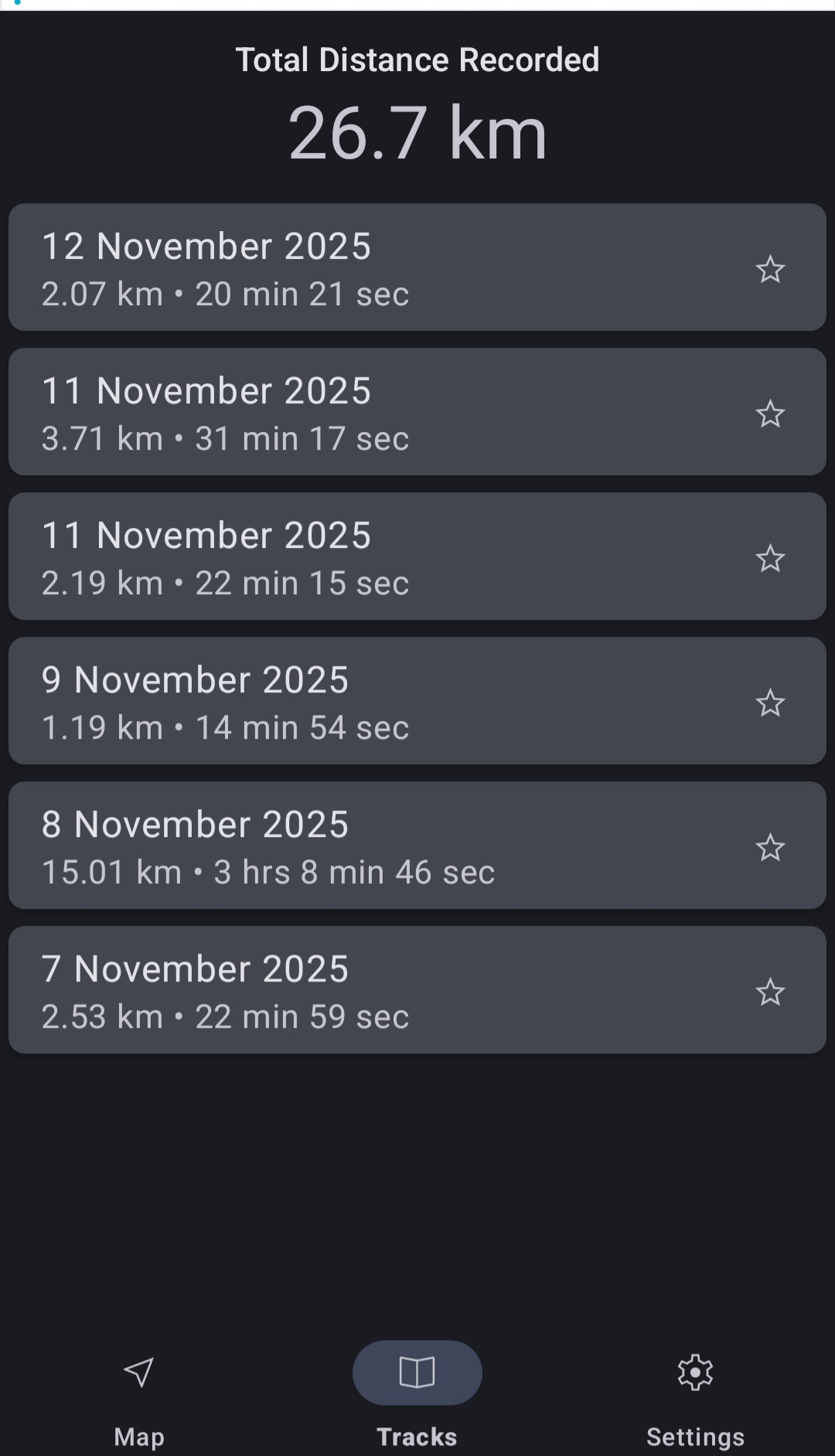Favorite the 3.71 km track with its star
Viewport: 835px width, 1456px height.
pyautogui.click(x=770, y=414)
